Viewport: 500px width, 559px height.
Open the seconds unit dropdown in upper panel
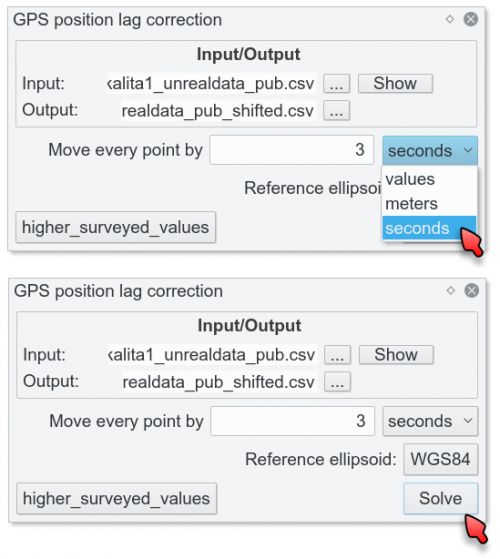[430, 150]
